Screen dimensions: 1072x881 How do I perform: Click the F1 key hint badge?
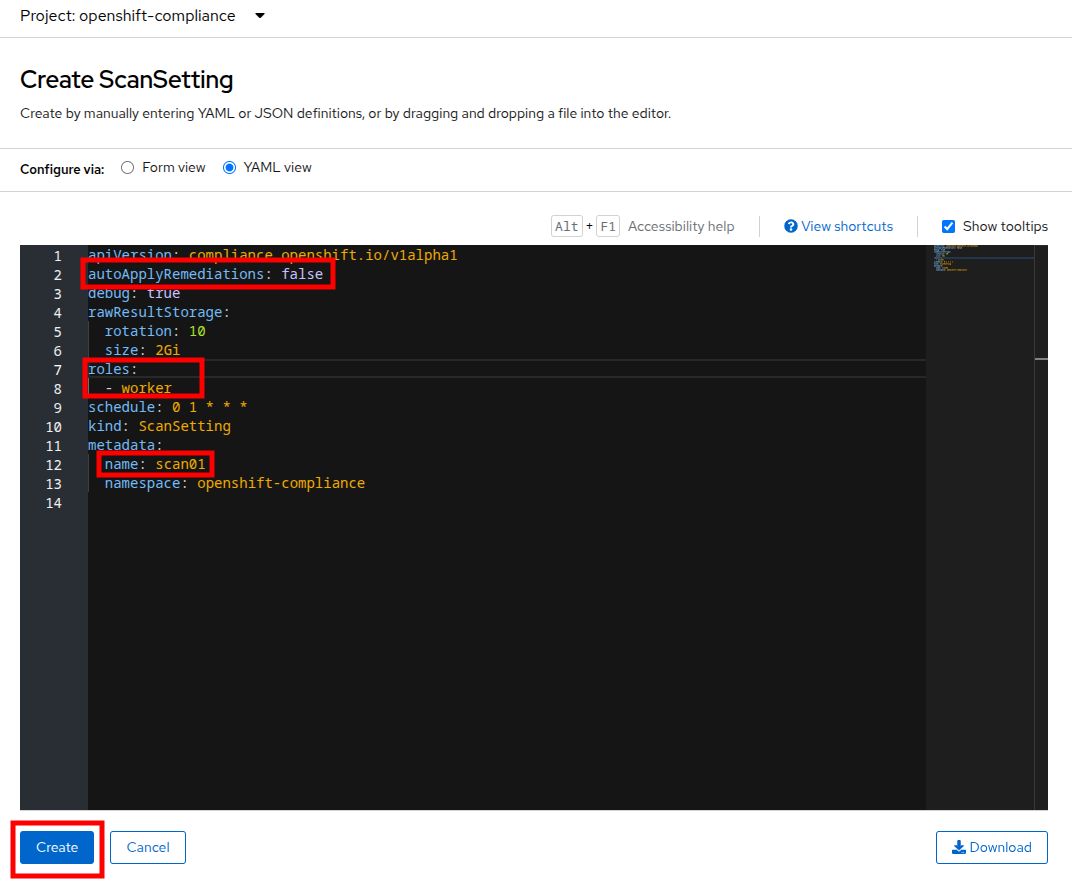click(x=608, y=226)
